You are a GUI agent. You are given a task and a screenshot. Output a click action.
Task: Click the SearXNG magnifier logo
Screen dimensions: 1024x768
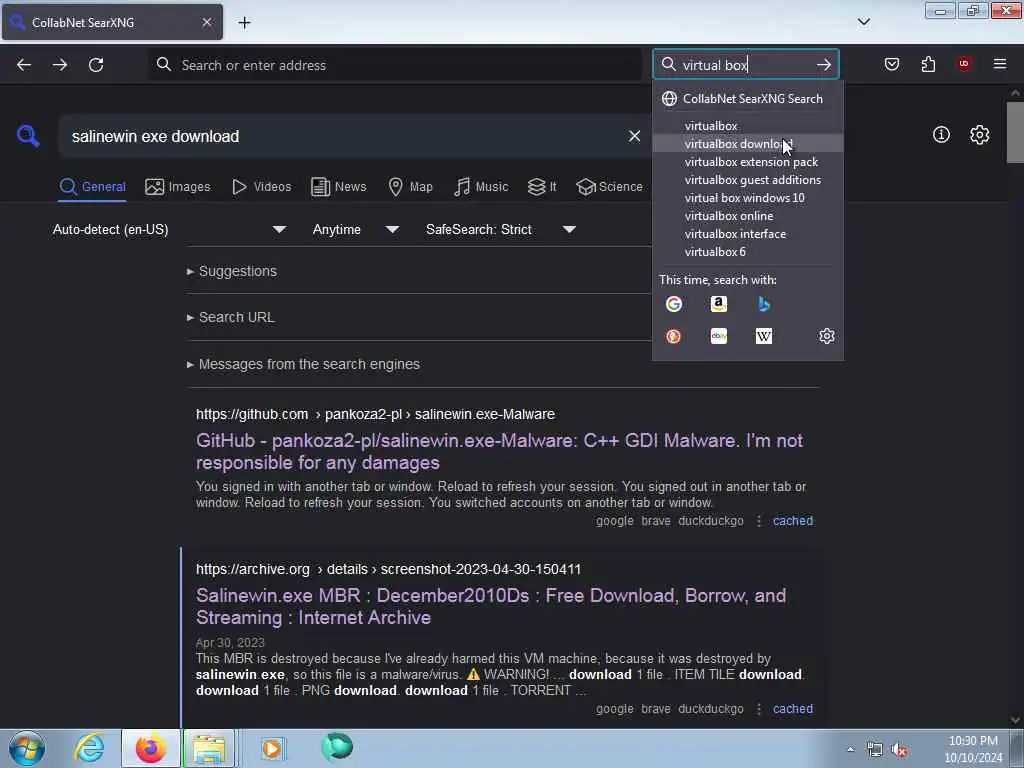28,136
